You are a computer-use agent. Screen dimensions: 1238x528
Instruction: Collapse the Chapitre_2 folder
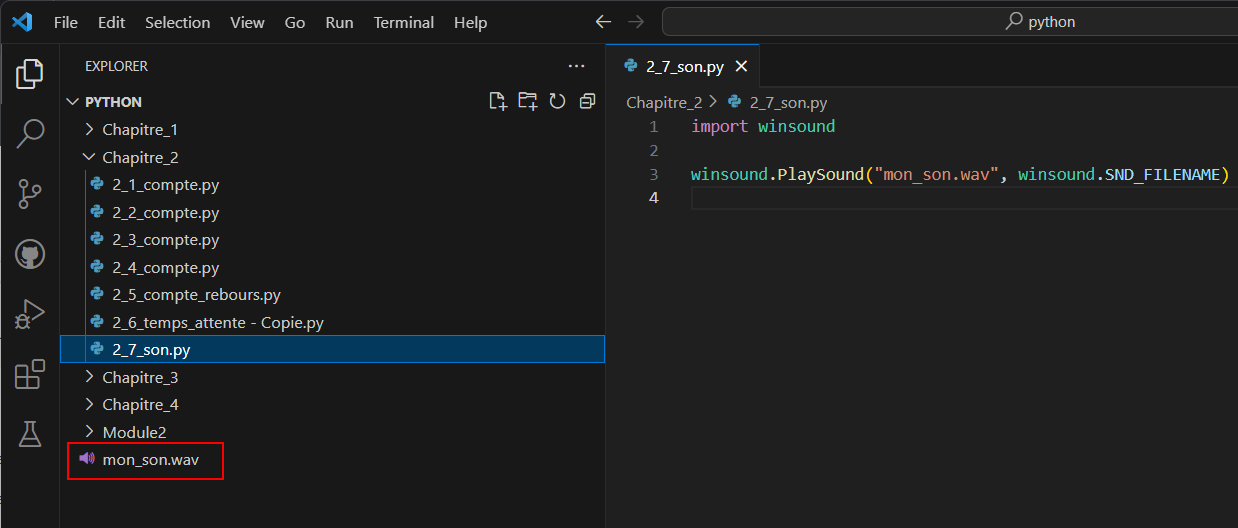point(90,157)
